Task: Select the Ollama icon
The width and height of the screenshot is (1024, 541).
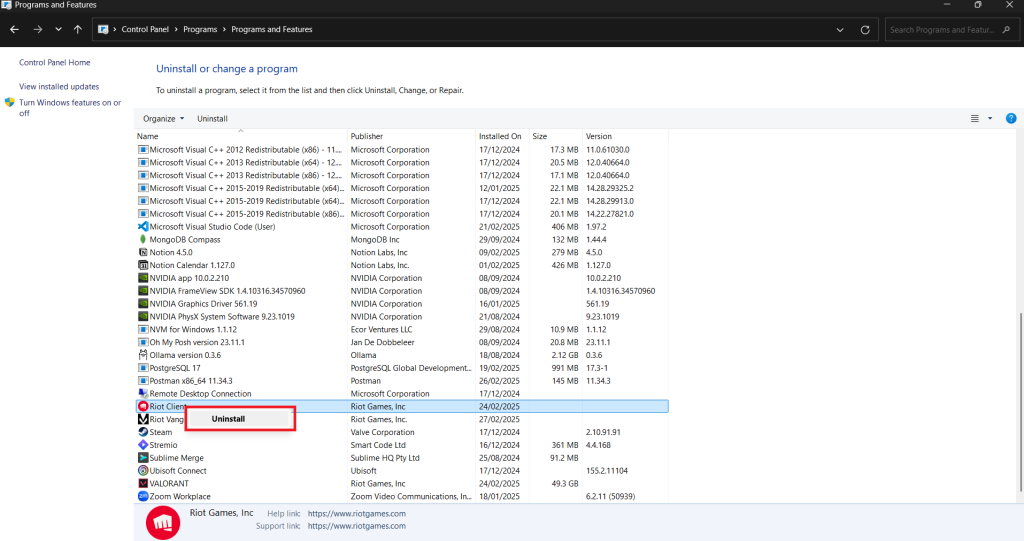Action: [143, 355]
